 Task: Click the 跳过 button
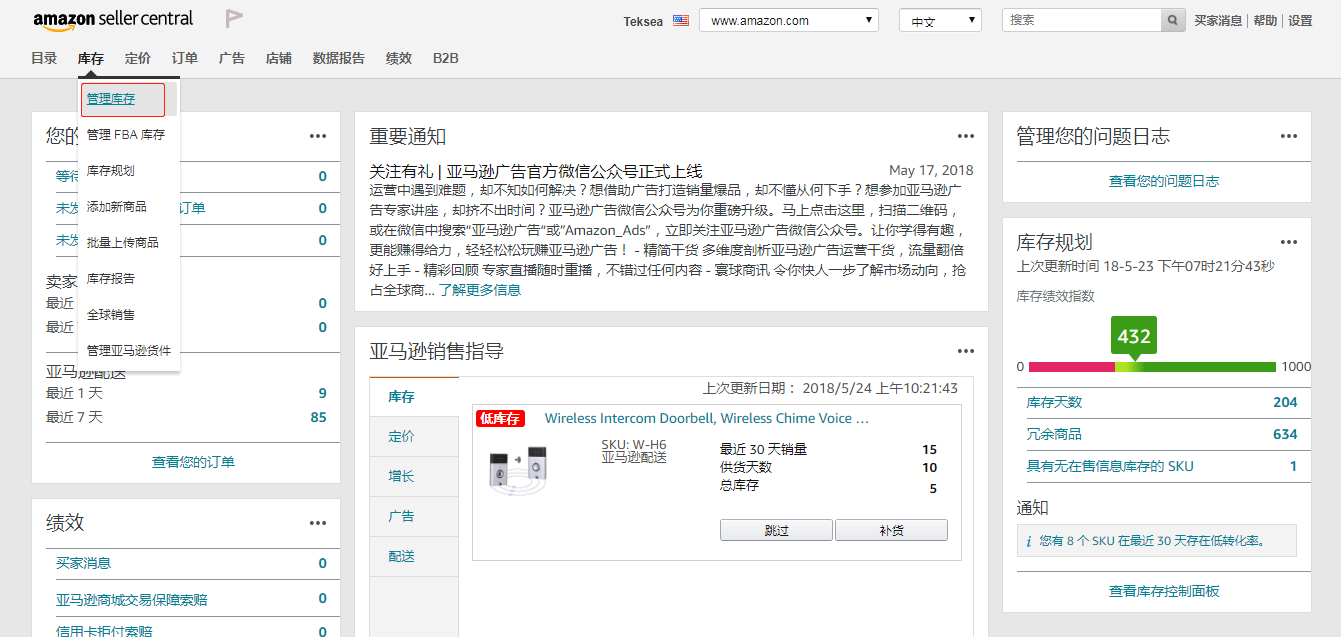coord(777,530)
